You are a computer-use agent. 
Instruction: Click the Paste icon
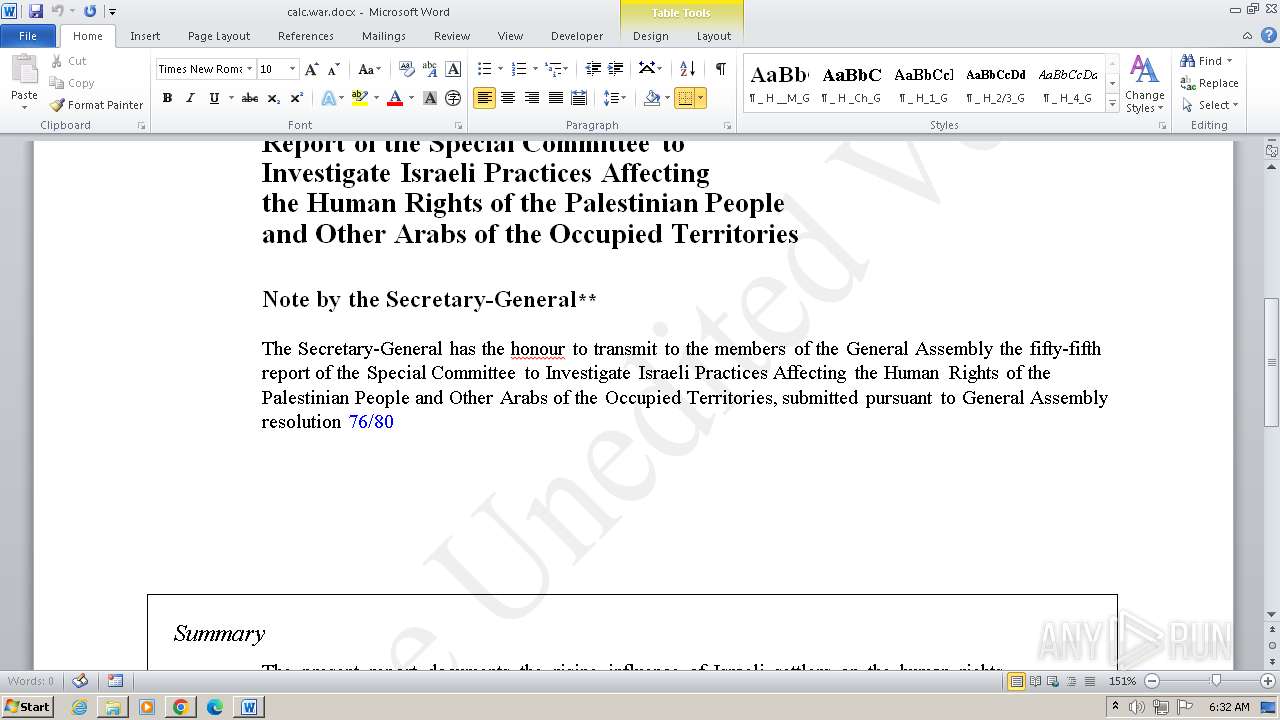[24, 72]
